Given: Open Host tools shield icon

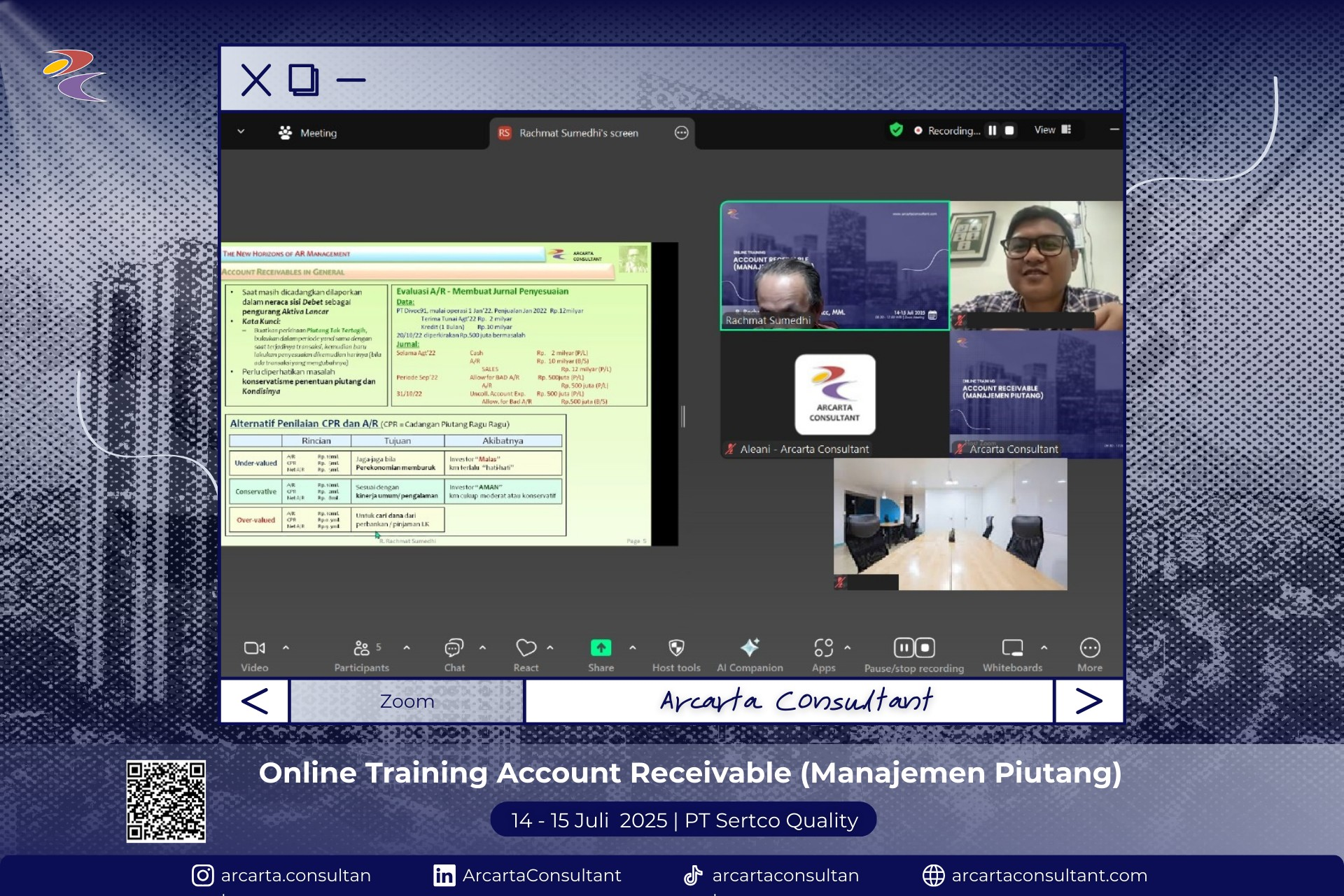Looking at the screenshot, I should coord(676,649).
